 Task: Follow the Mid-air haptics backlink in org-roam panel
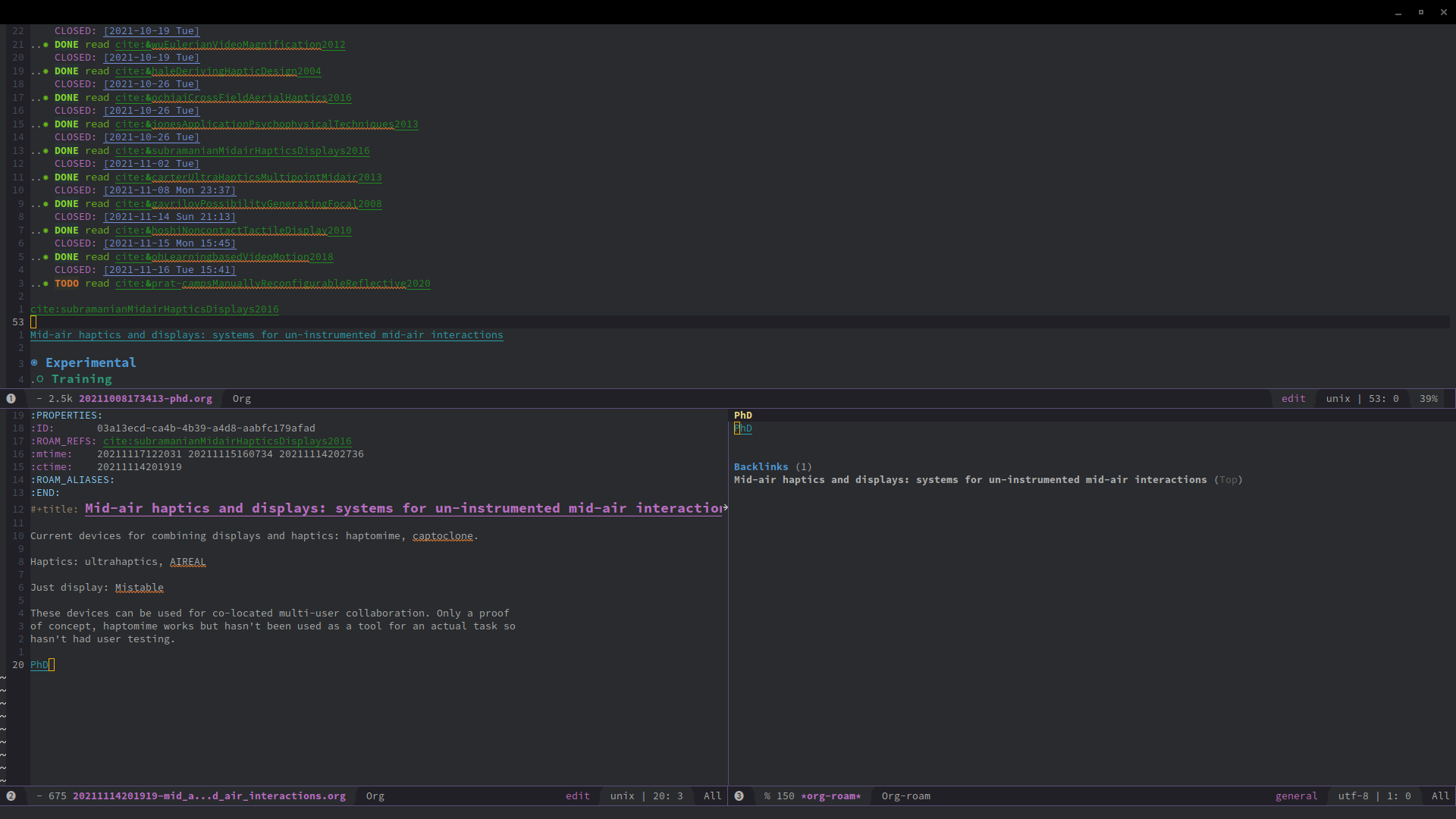[x=971, y=479]
